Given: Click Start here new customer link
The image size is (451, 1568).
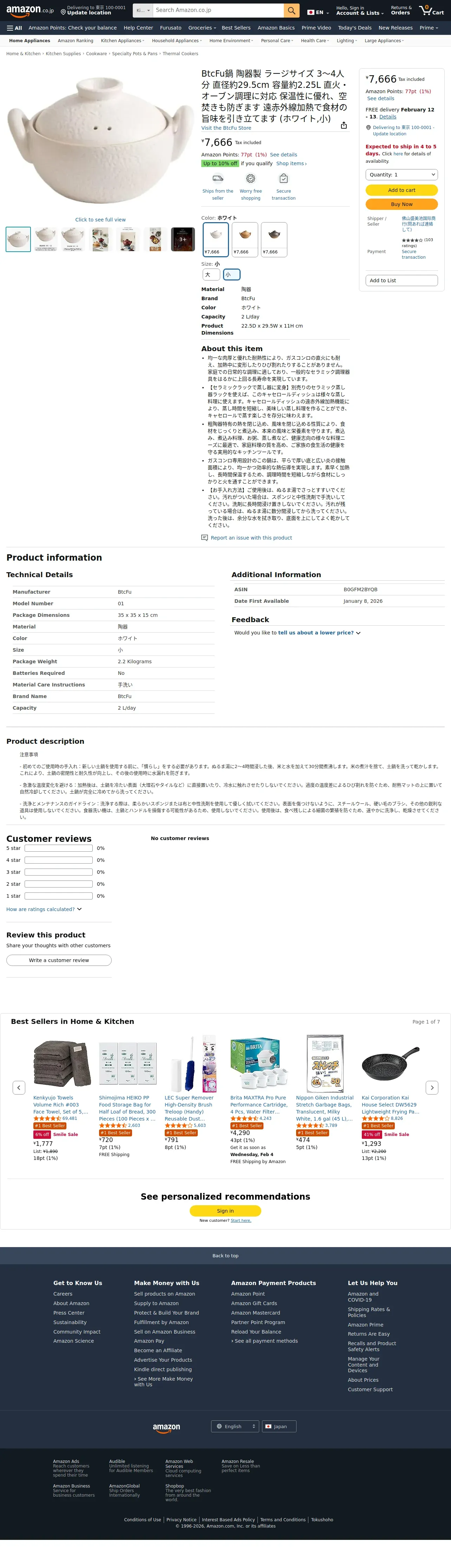Looking at the screenshot, I should tap(241, 1220).
